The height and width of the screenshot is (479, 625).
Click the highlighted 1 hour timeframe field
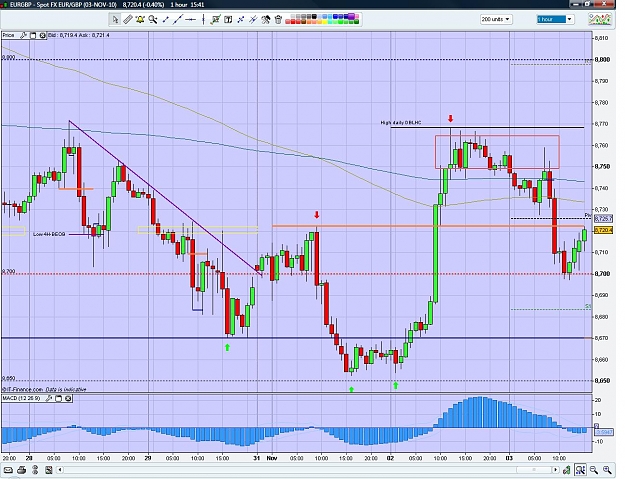[551, 19]
